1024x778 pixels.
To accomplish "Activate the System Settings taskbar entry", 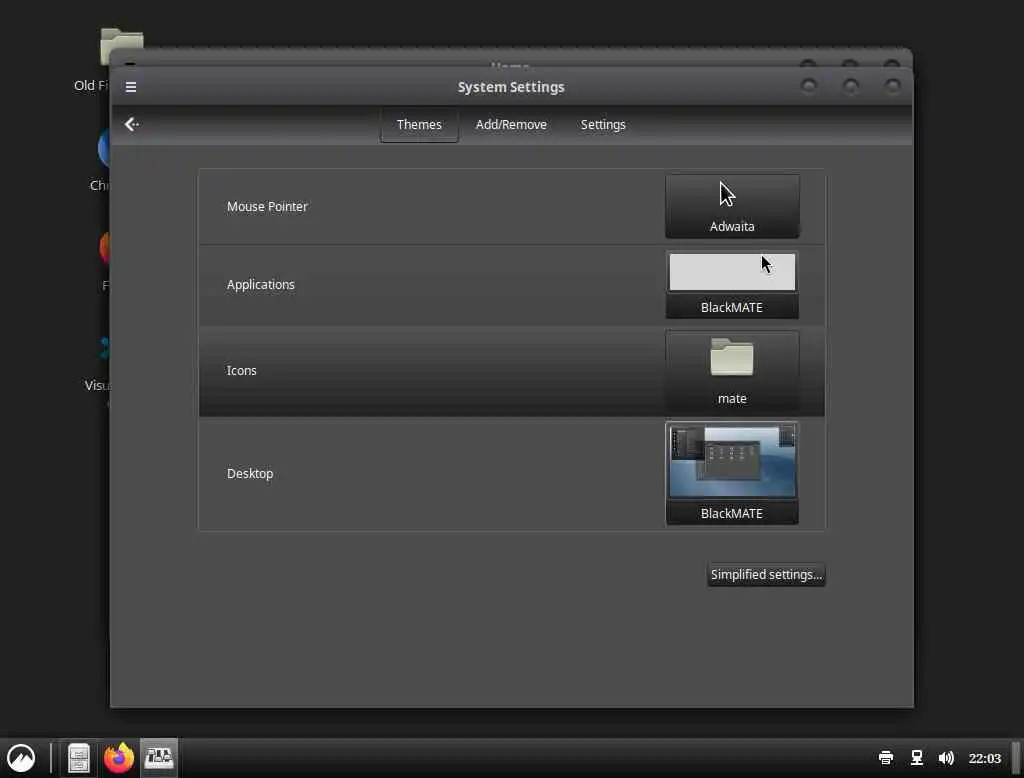I will [x=159, y=758].
